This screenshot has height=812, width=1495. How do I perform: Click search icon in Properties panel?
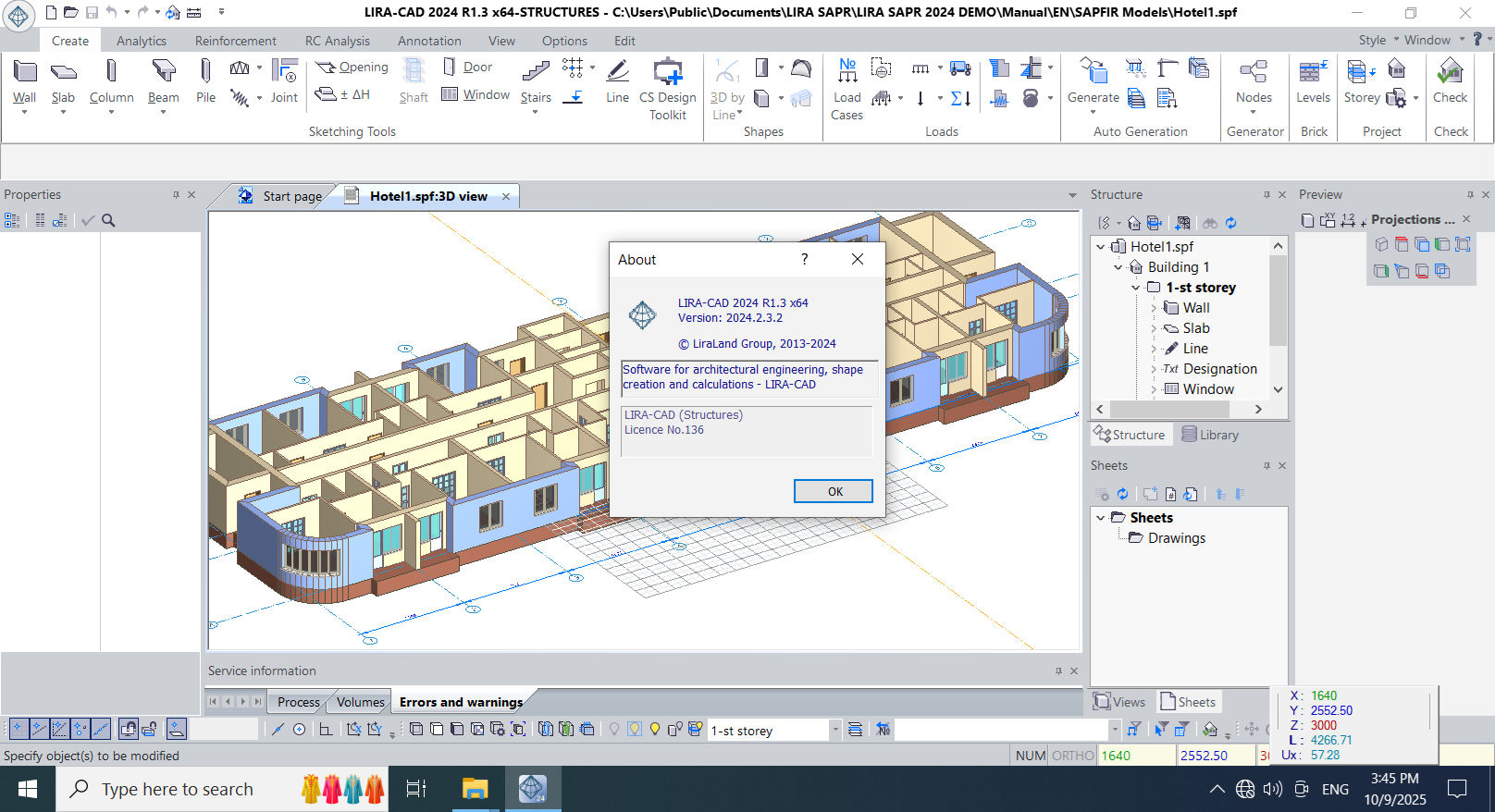click(x=108, y=220)
